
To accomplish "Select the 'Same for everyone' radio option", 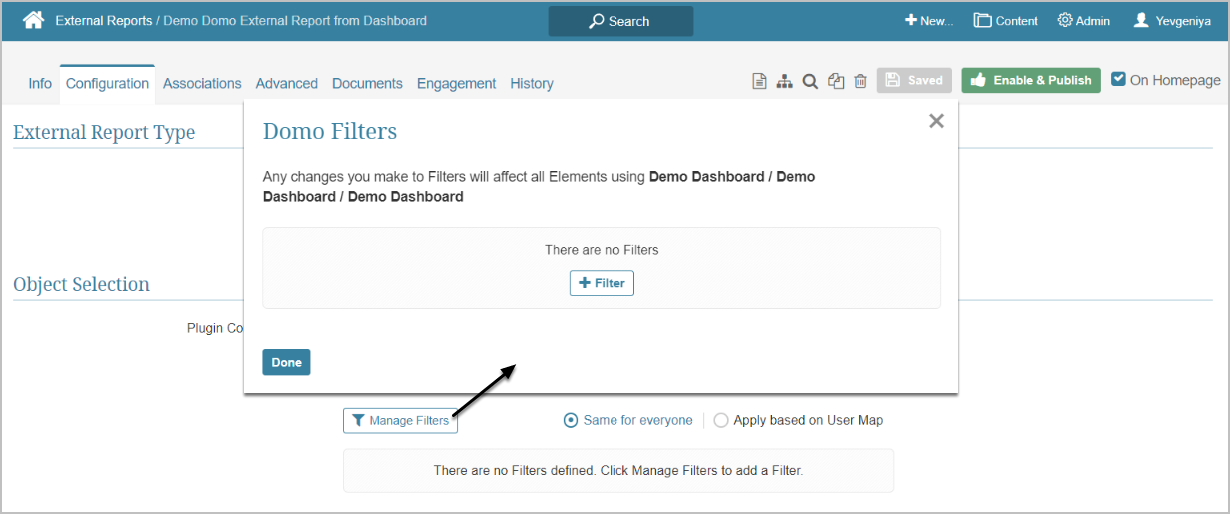I will pos(571,421).
